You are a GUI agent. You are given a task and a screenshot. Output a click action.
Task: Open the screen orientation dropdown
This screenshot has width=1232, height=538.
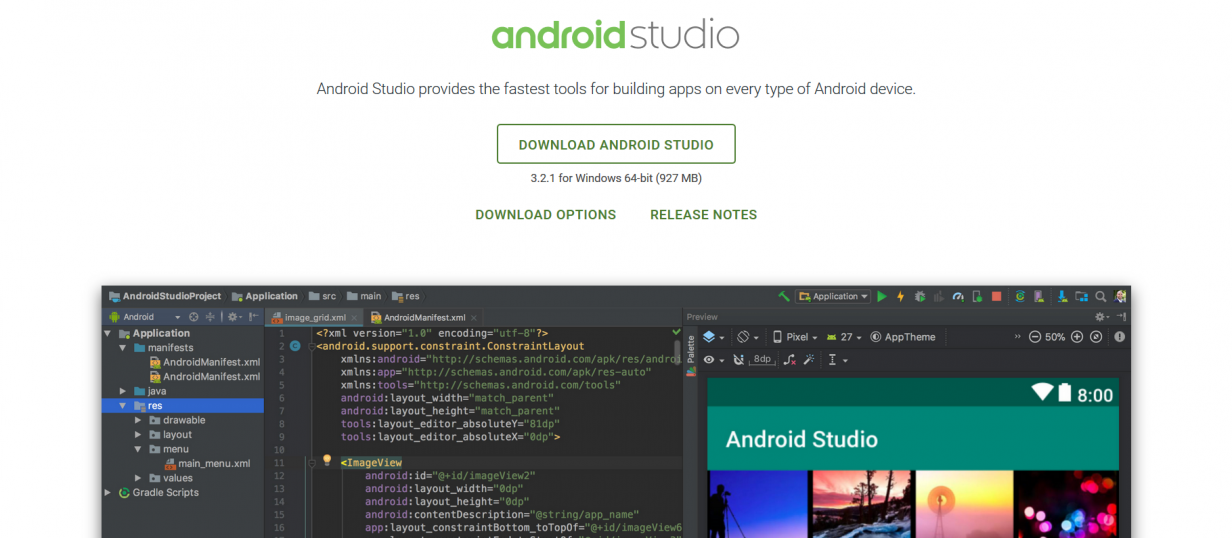748,337
